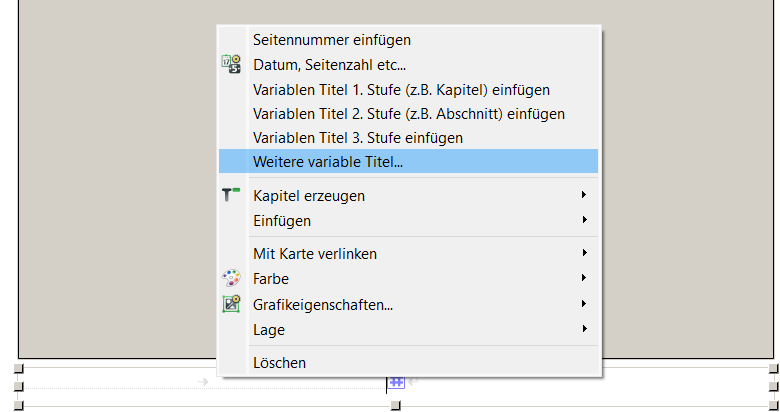
Task: Click the gray tab arrow in footer
Action: pyautogui.click(x=202, y=382)
